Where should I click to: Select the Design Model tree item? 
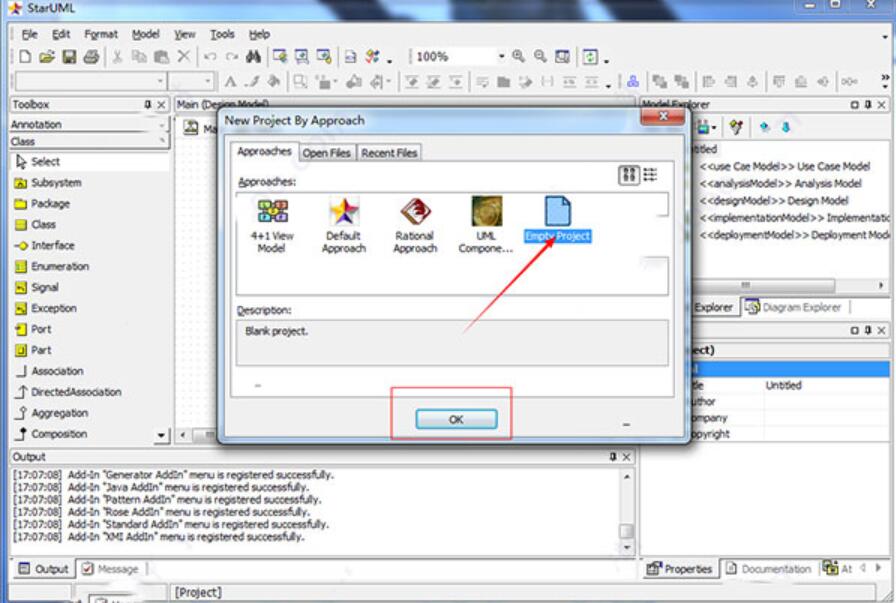[x=774, y=201]
